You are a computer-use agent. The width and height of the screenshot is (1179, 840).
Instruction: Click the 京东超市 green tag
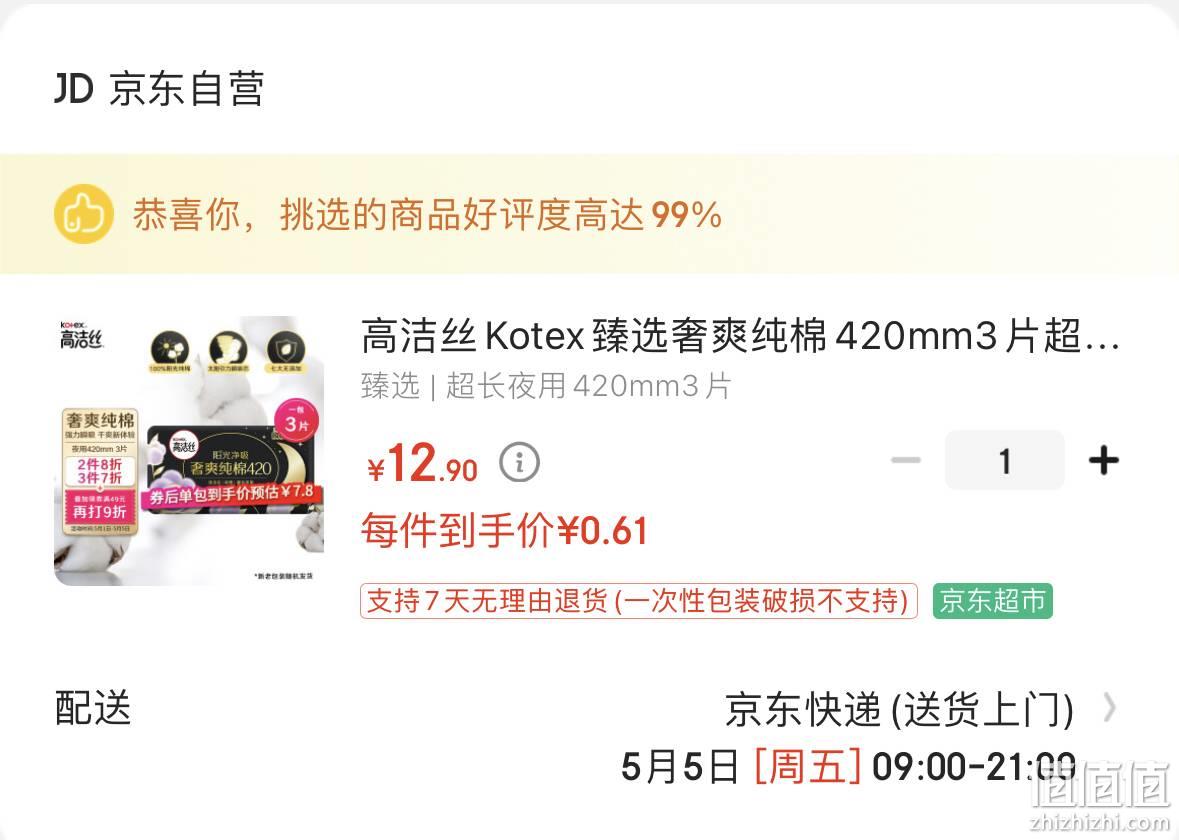point(993,601)
